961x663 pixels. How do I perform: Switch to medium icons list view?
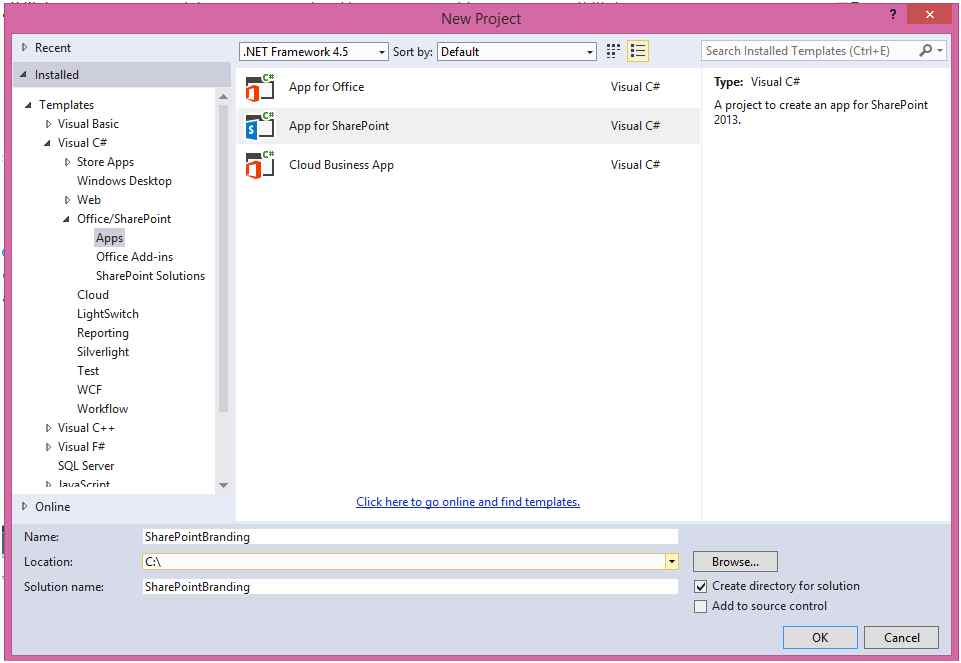coord(638,51)
